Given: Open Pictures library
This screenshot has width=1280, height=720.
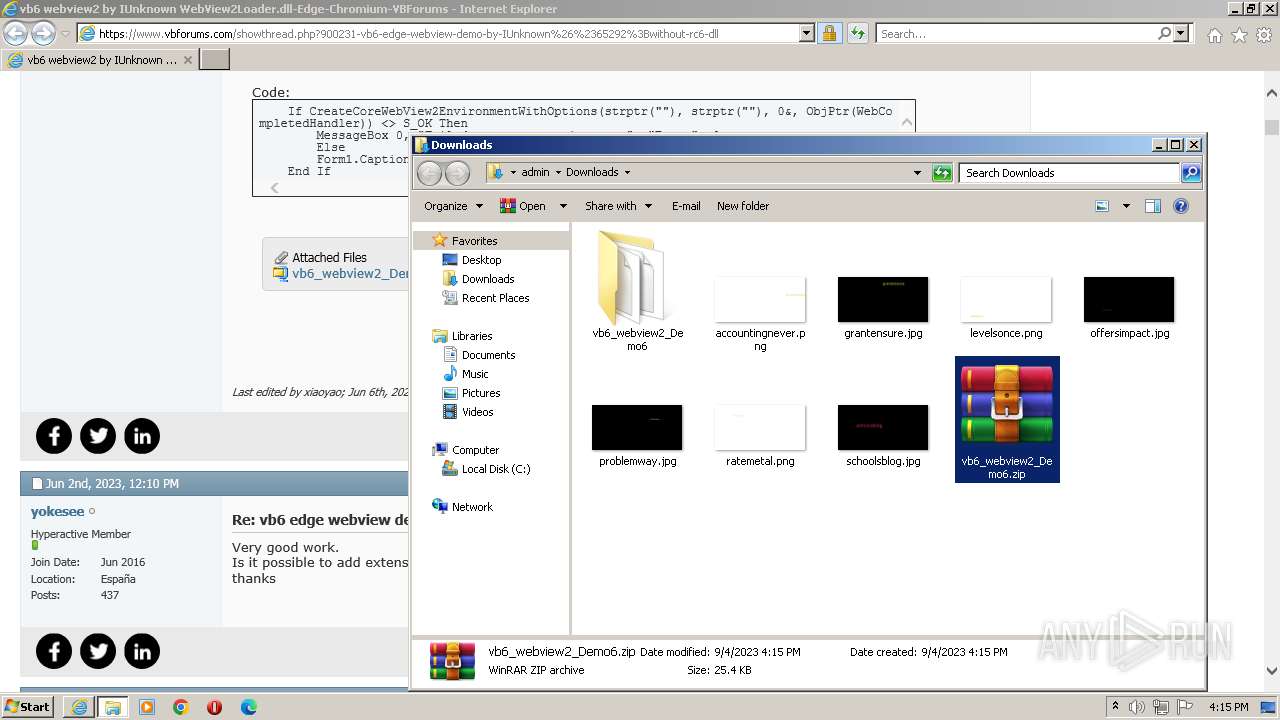Looking at the screenshot, I should tap(480, 393).
